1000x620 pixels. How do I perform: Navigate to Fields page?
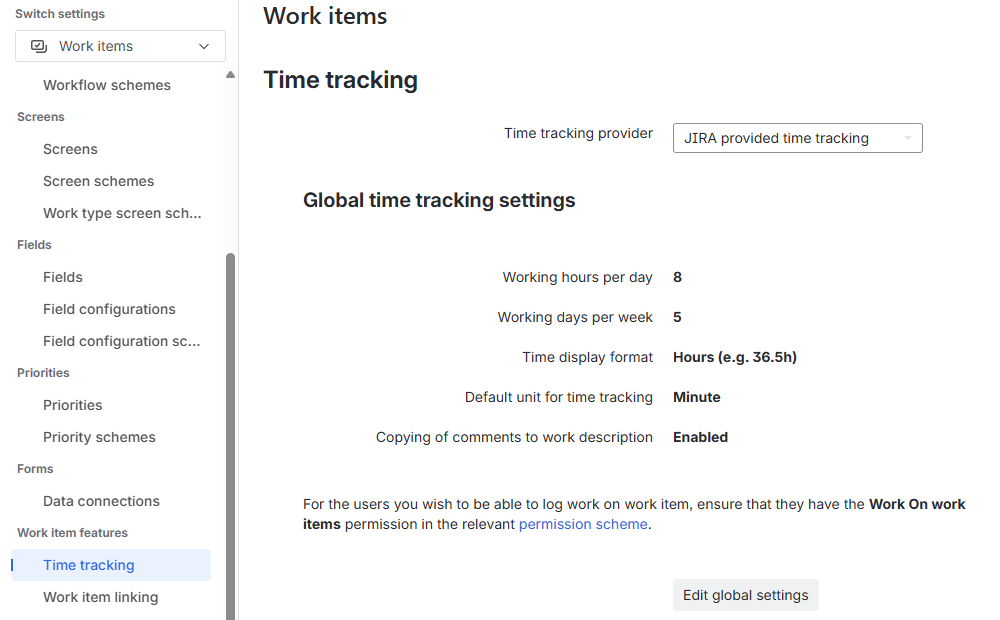63,277
